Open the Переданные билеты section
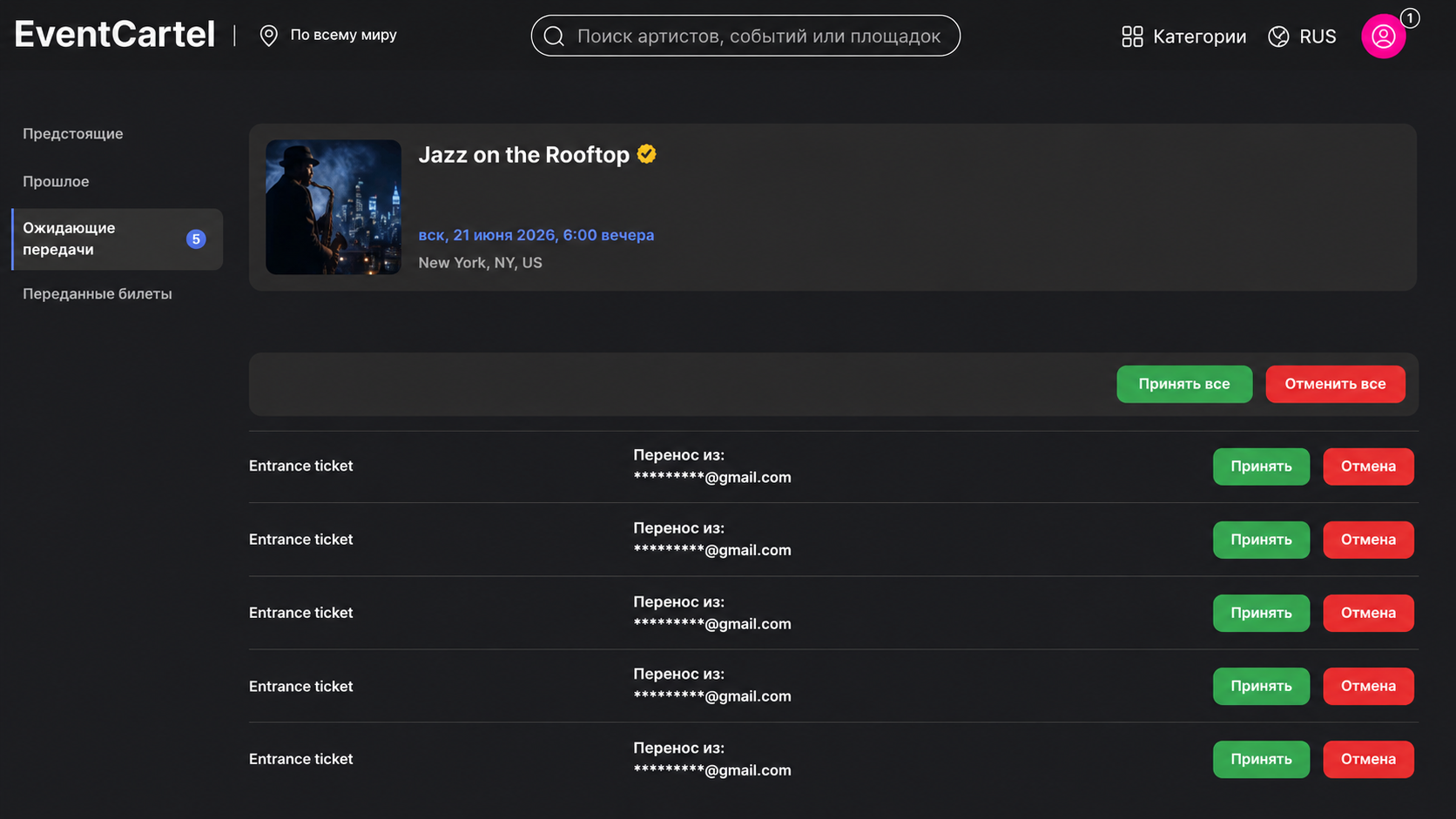The width and height of the screenshot is (1456, 819). pyautogui.click(x=98, y=294)
